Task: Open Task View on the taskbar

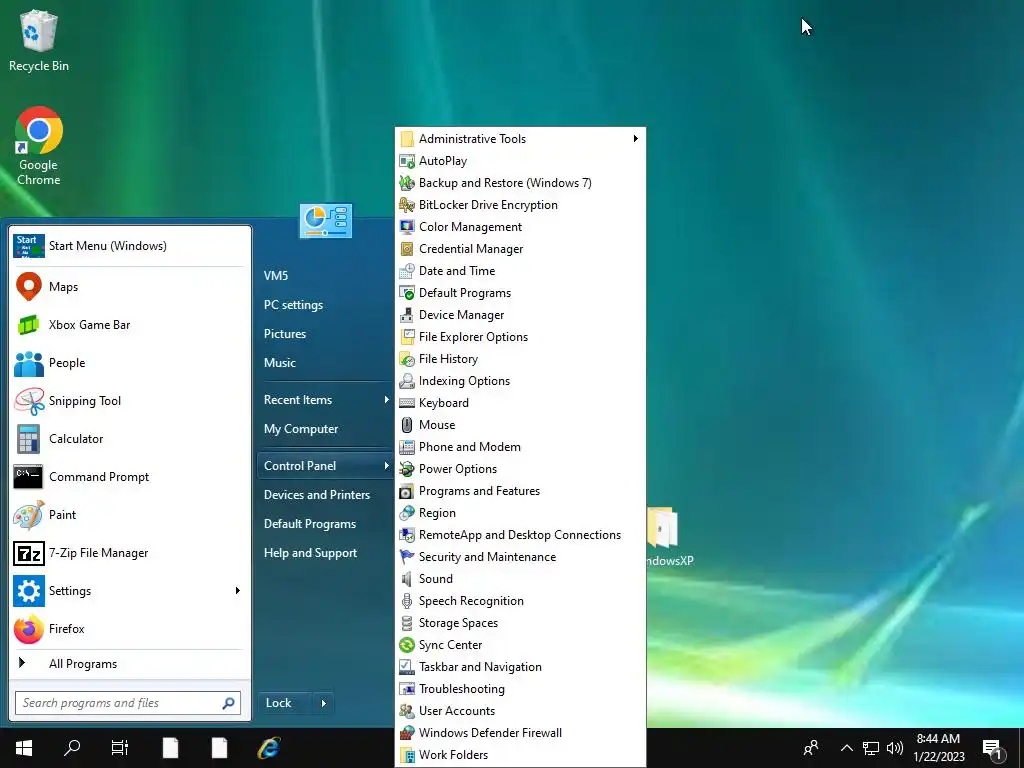Action: (120, 748)
